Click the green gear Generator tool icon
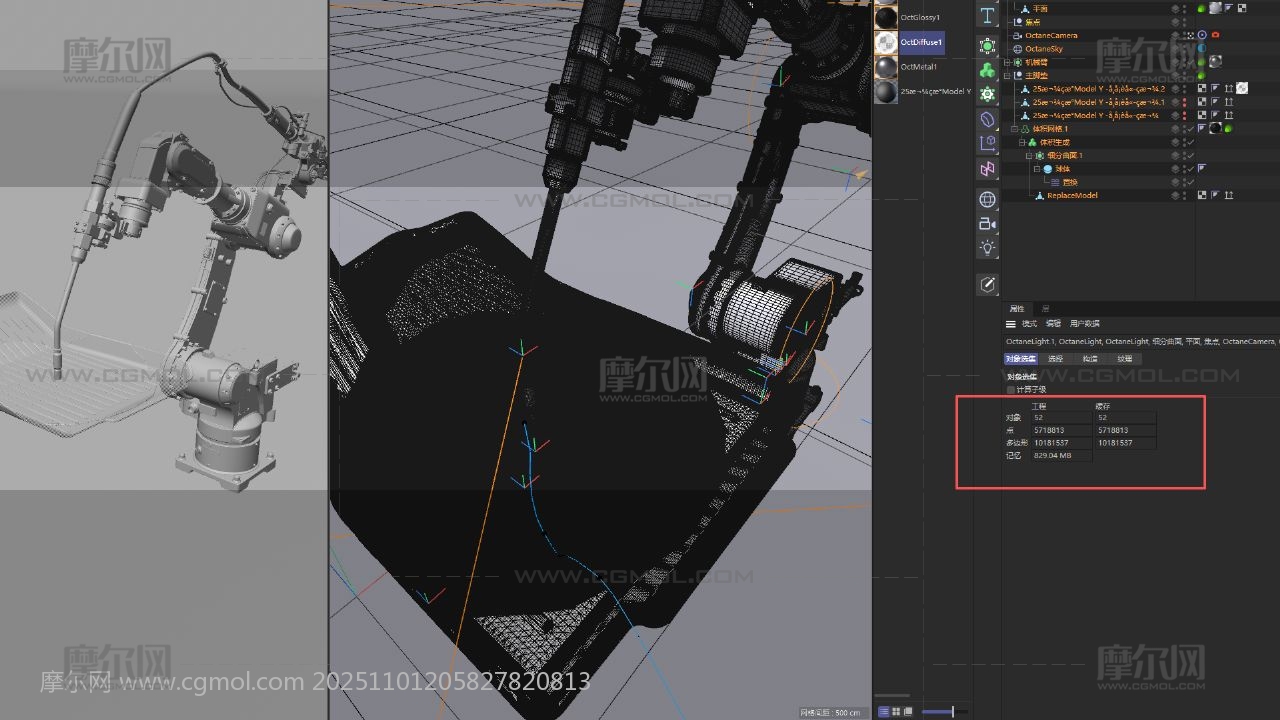Screen dimensions: 1280x720 click(x=987, y=94)
